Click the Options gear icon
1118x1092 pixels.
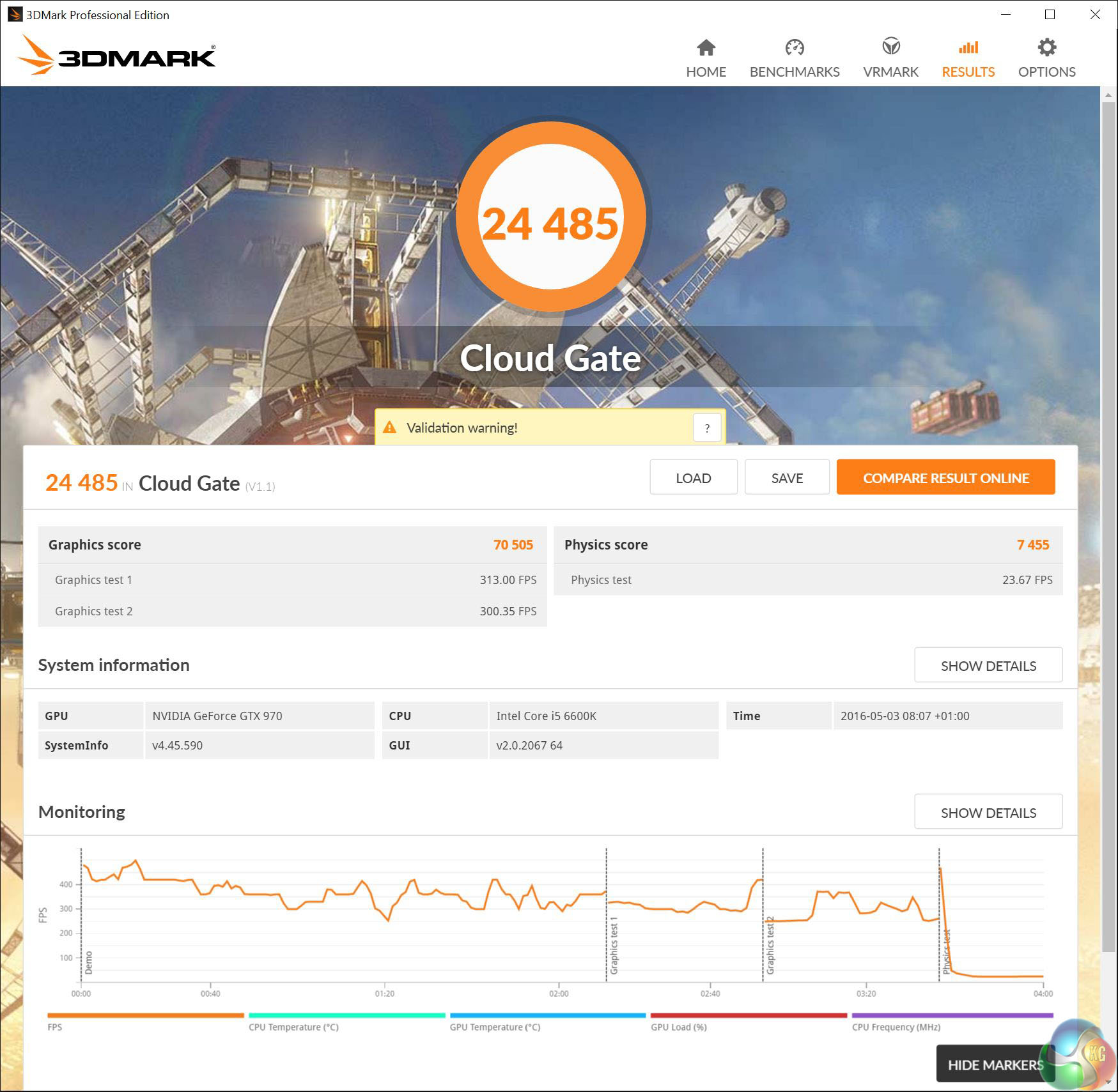click(x=1047, y=47)
